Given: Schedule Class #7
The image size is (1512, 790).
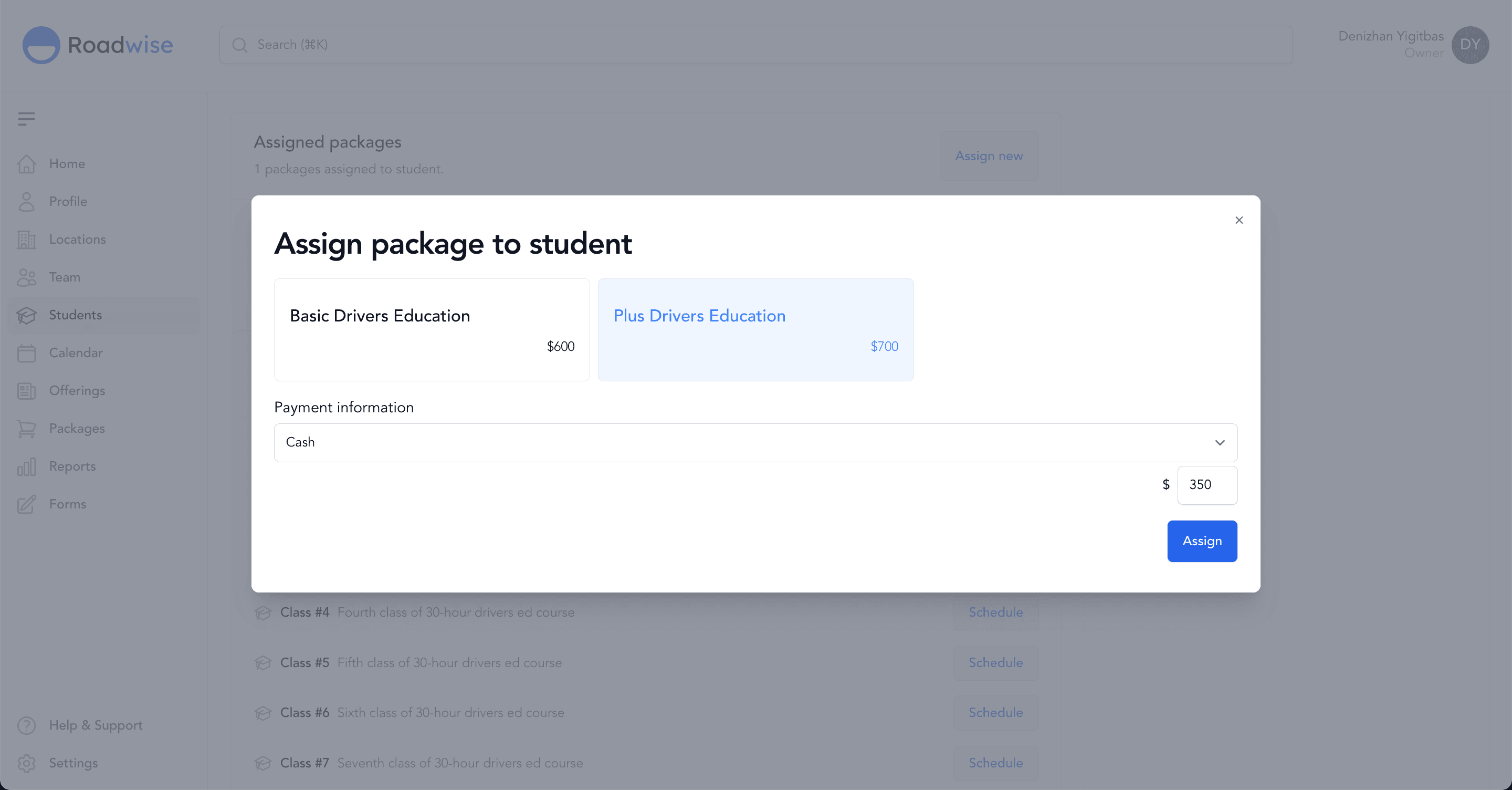Looking at the screenshot, I should coord(996,764).
